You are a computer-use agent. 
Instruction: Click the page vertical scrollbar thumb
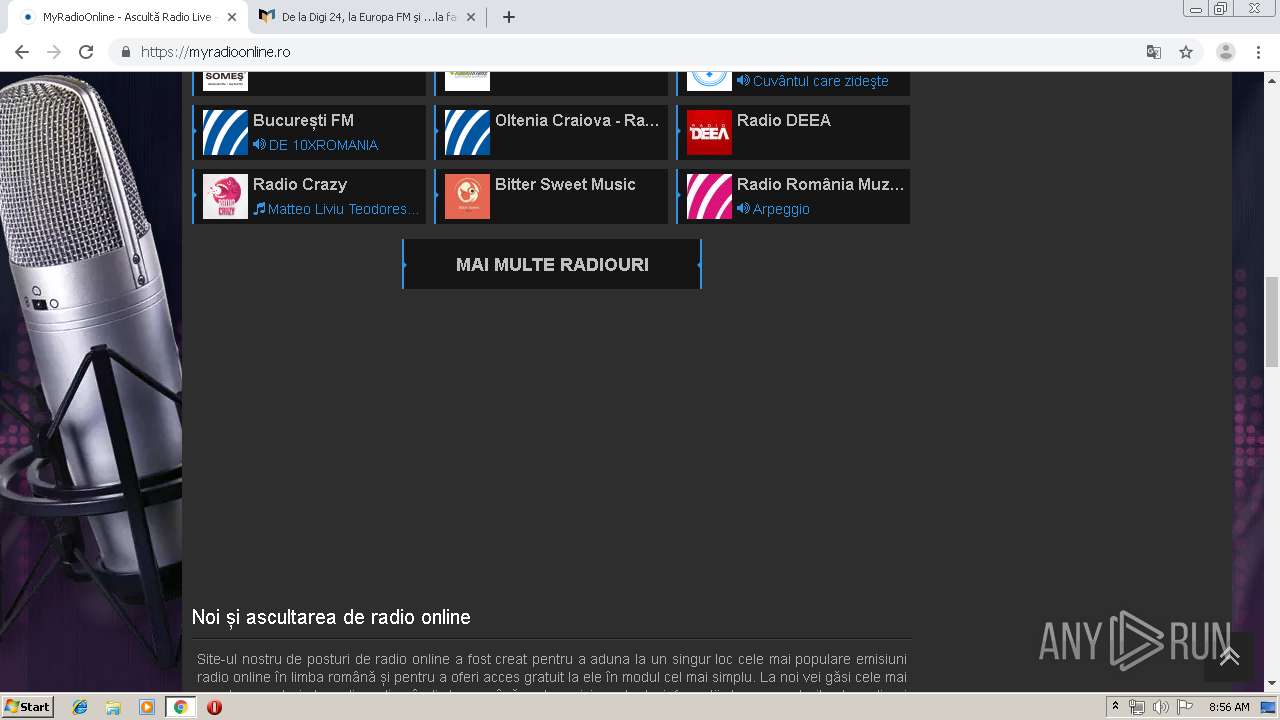[x=1272, y=322]
